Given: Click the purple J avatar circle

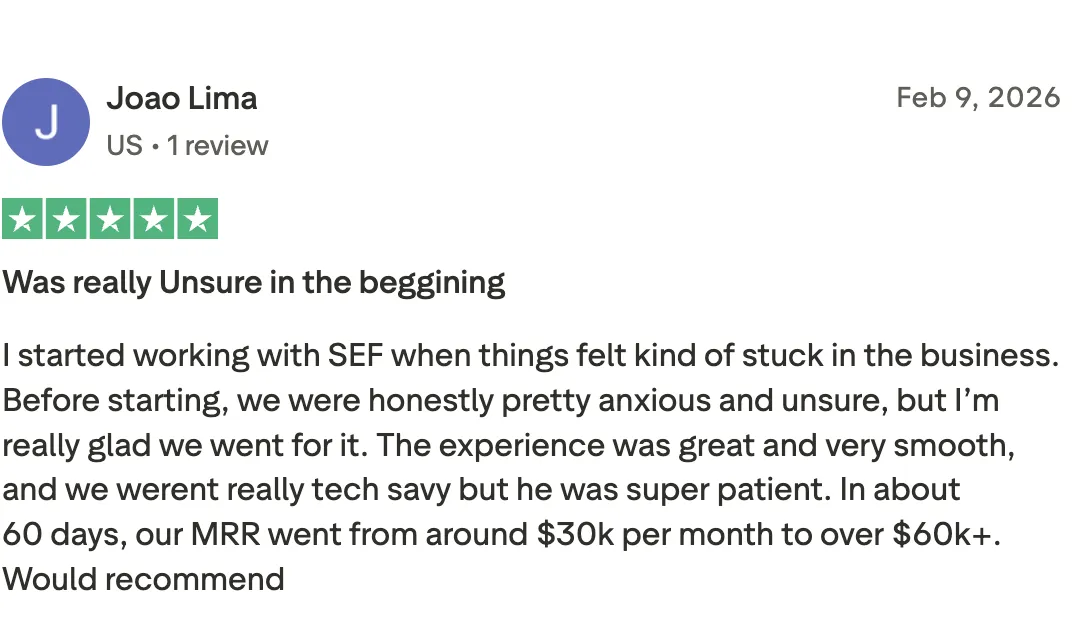Looking at the screenshot, I should click(x=46, y=122).
